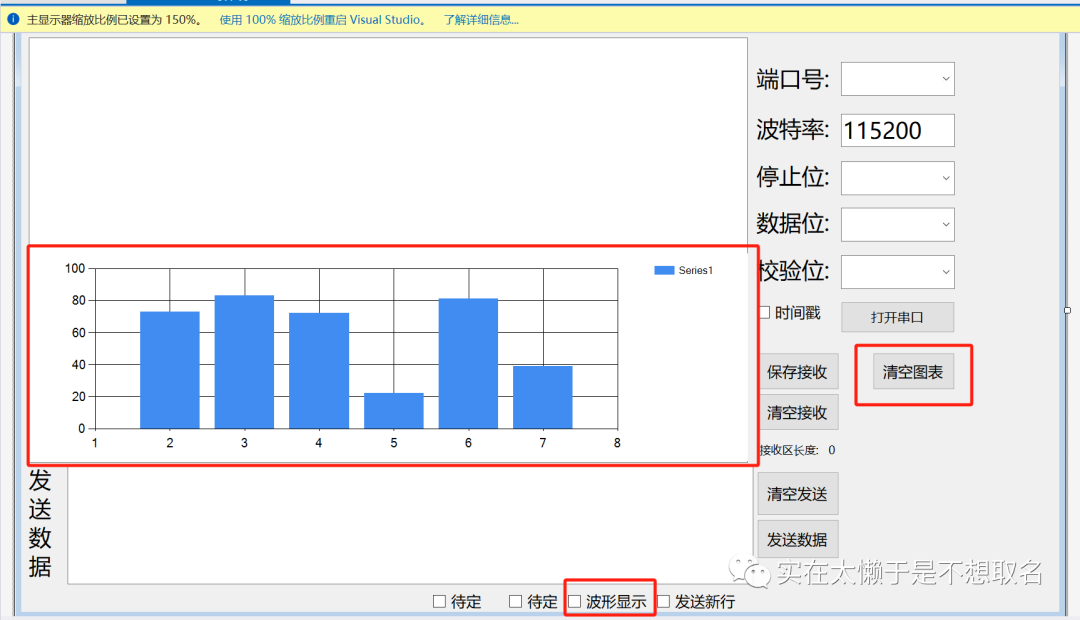Click the 清空发送 button

pos(797,493)
